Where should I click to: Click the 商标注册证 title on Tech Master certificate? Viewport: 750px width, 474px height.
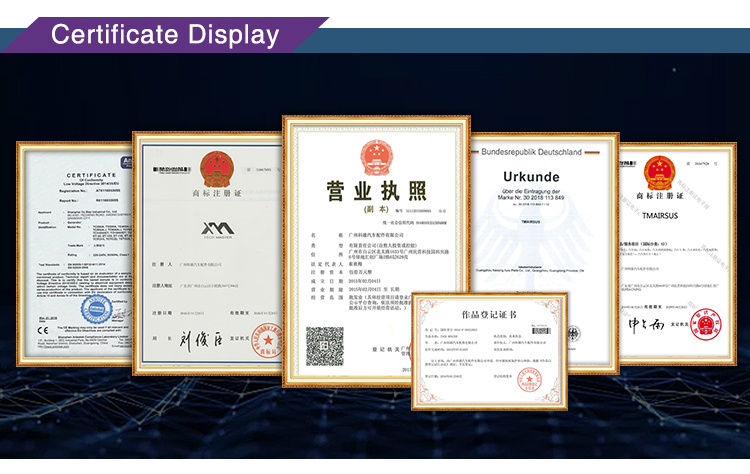[x=217, y=194]
